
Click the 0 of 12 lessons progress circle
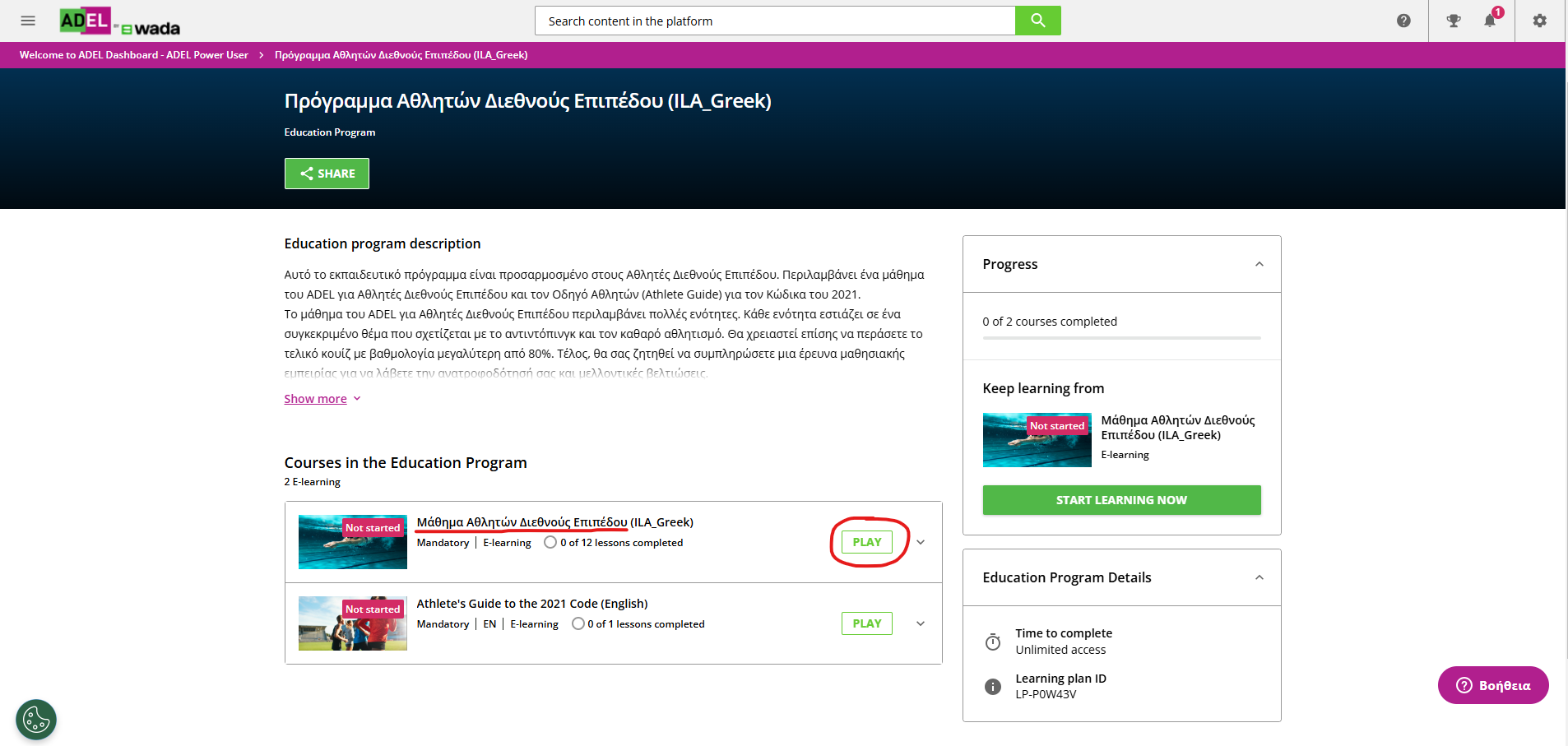pyautogui.click(x=550, y=542)
